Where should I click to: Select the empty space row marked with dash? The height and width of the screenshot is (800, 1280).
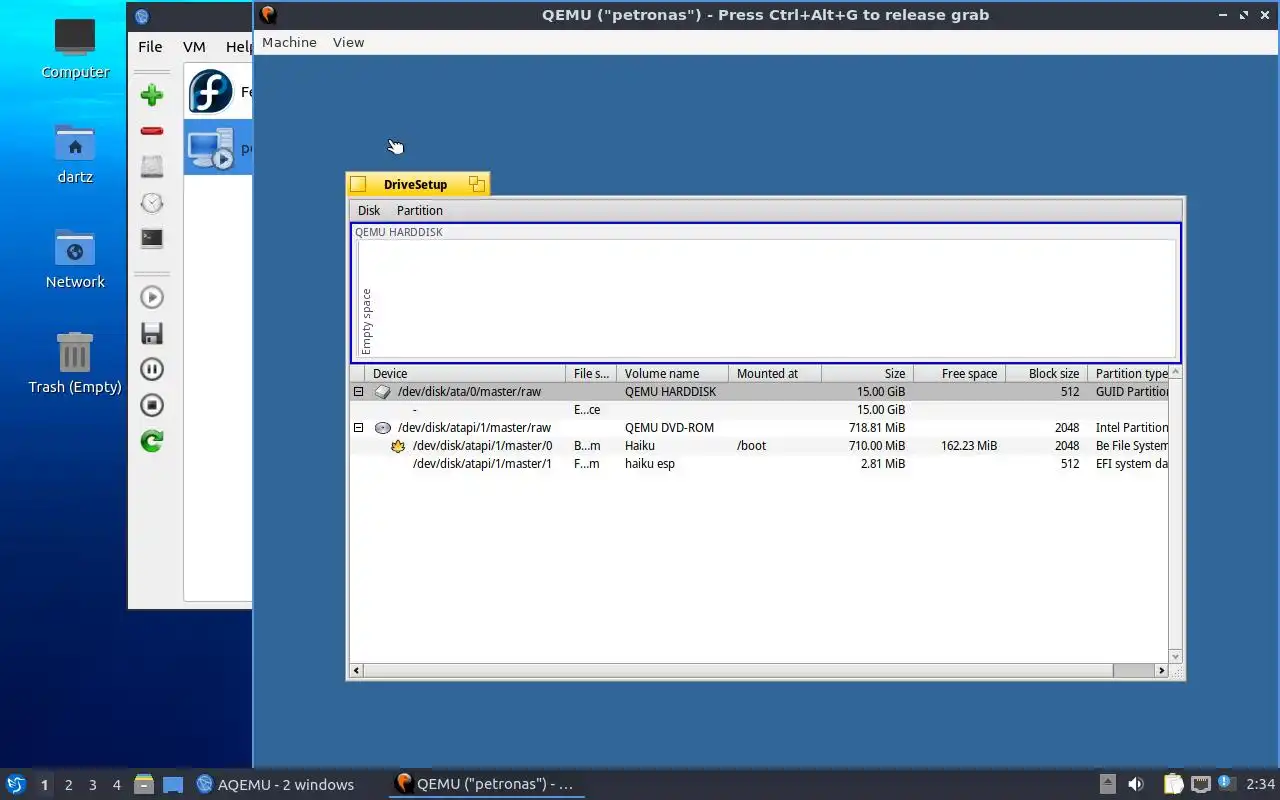(759, 410)
